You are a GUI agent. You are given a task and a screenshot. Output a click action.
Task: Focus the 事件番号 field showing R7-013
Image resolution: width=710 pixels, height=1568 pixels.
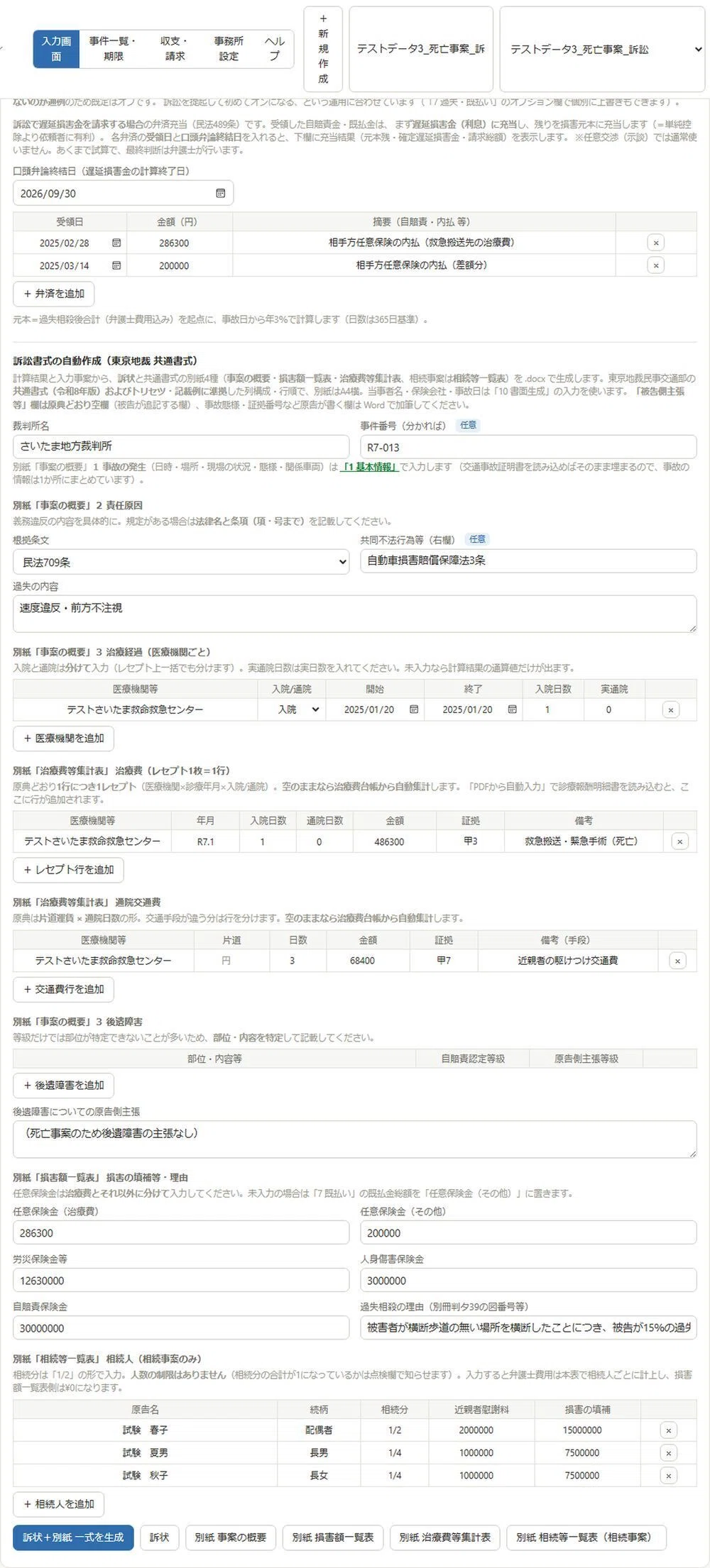pyautogui.click(x=528, y=447)
